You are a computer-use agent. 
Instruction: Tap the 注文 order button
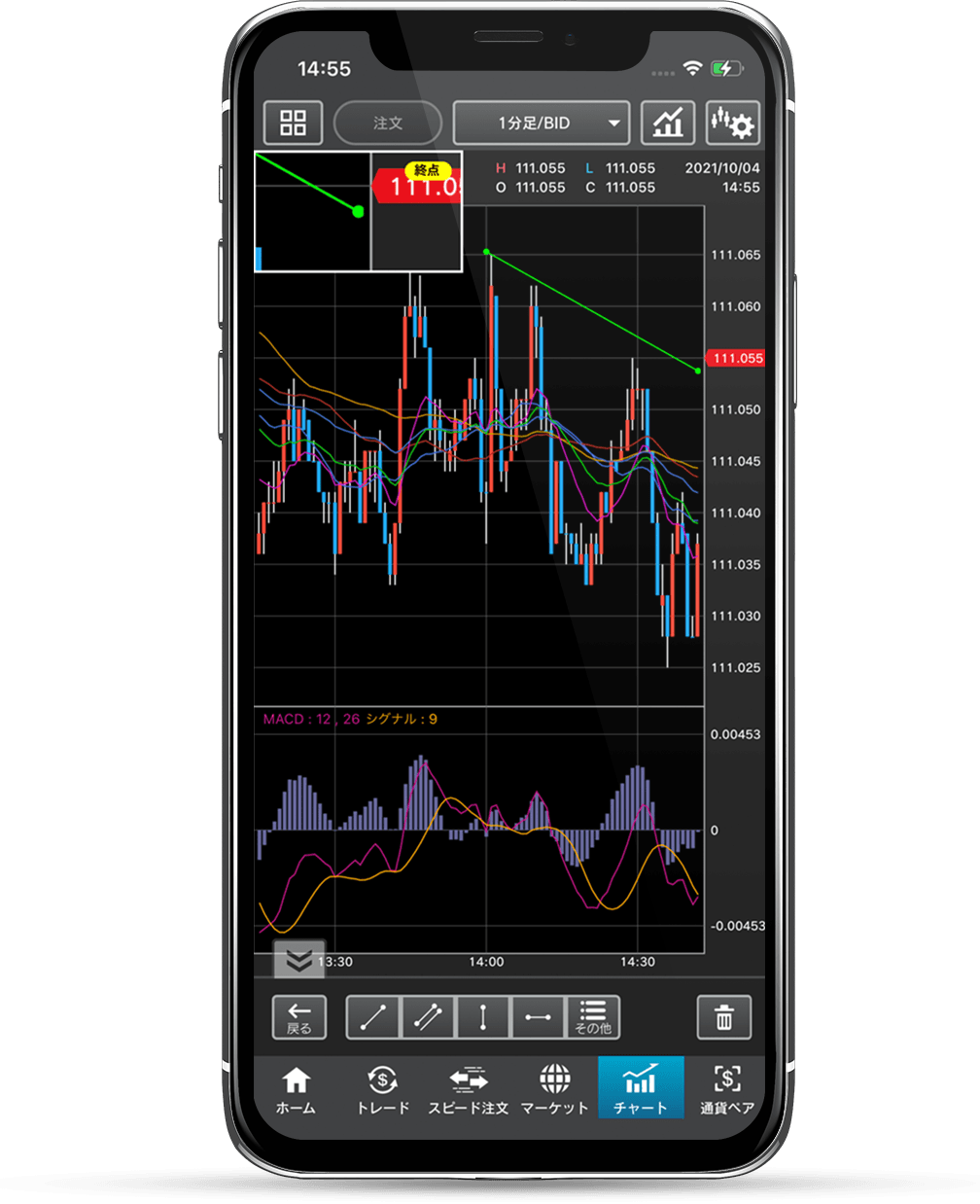coord(388,124)
